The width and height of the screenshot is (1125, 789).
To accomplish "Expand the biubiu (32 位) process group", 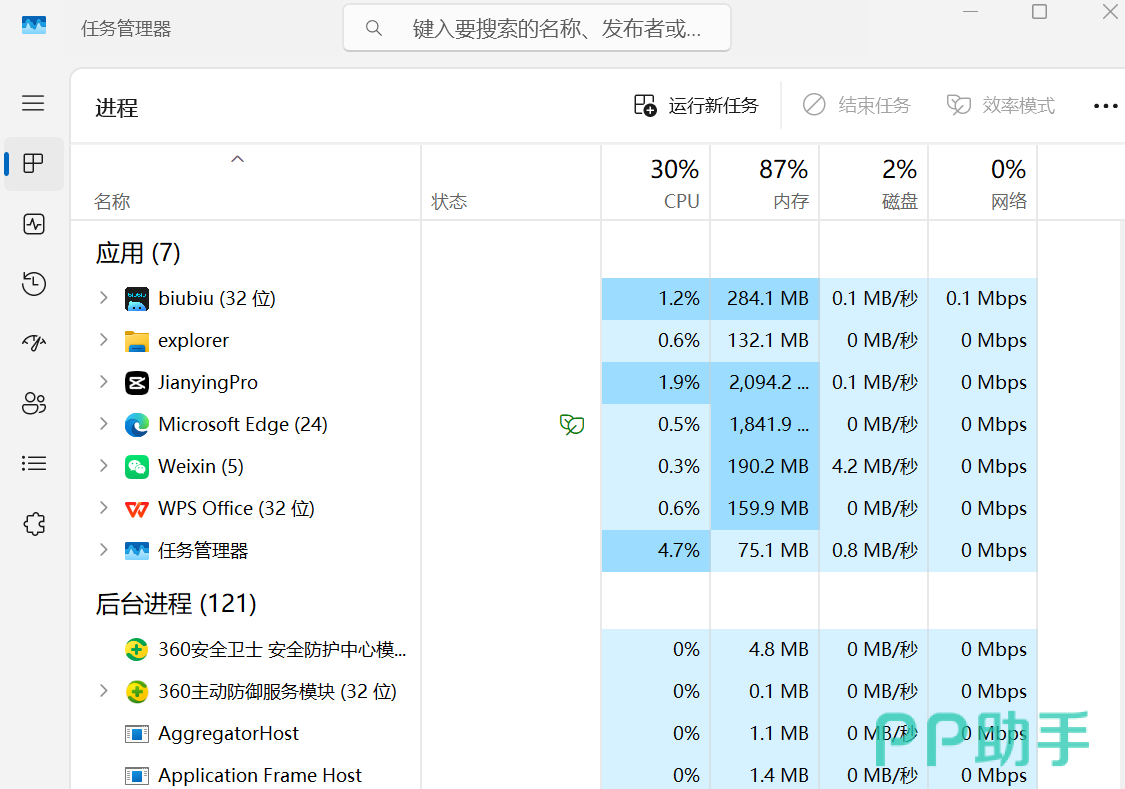I will pos(103,298).
